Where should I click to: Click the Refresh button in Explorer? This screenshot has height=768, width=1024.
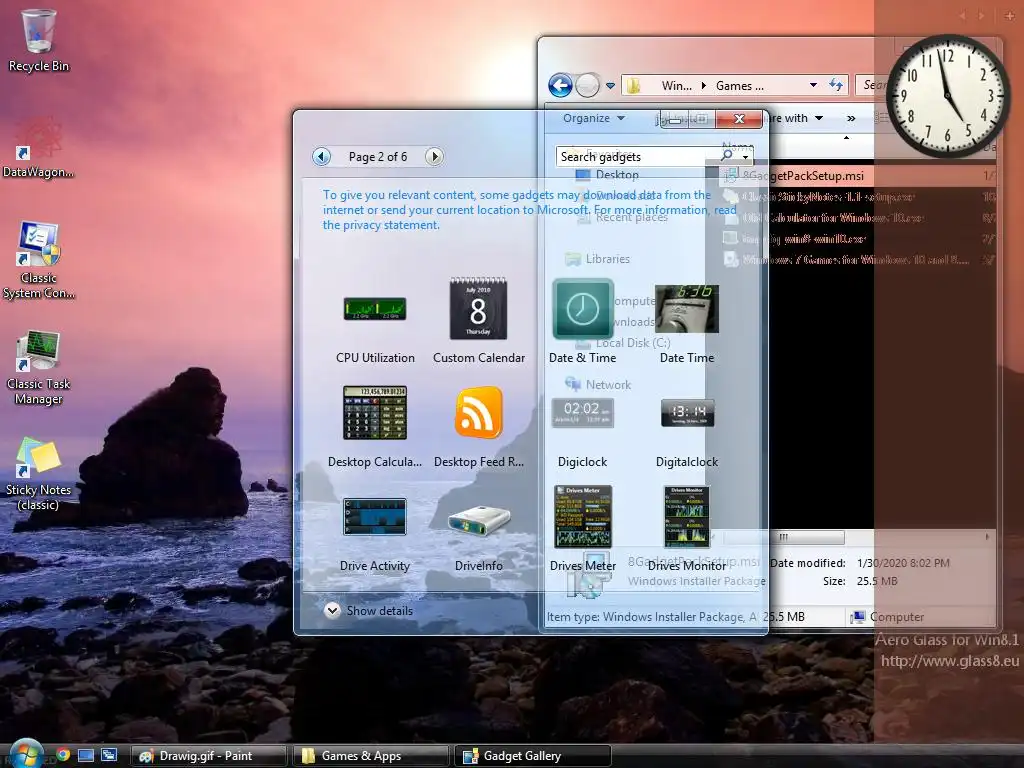[x=836, y=85]
